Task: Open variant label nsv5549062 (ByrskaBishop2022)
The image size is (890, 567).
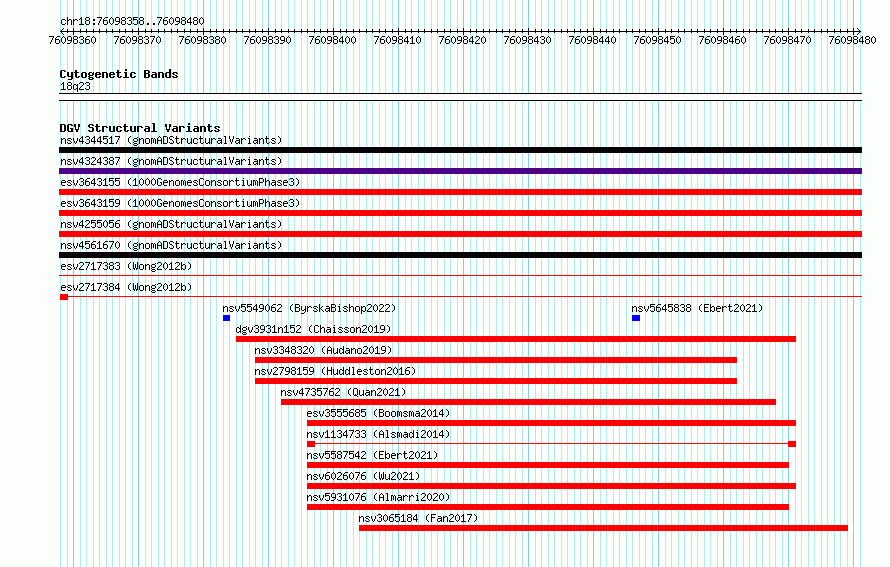Action: point(309,308)
